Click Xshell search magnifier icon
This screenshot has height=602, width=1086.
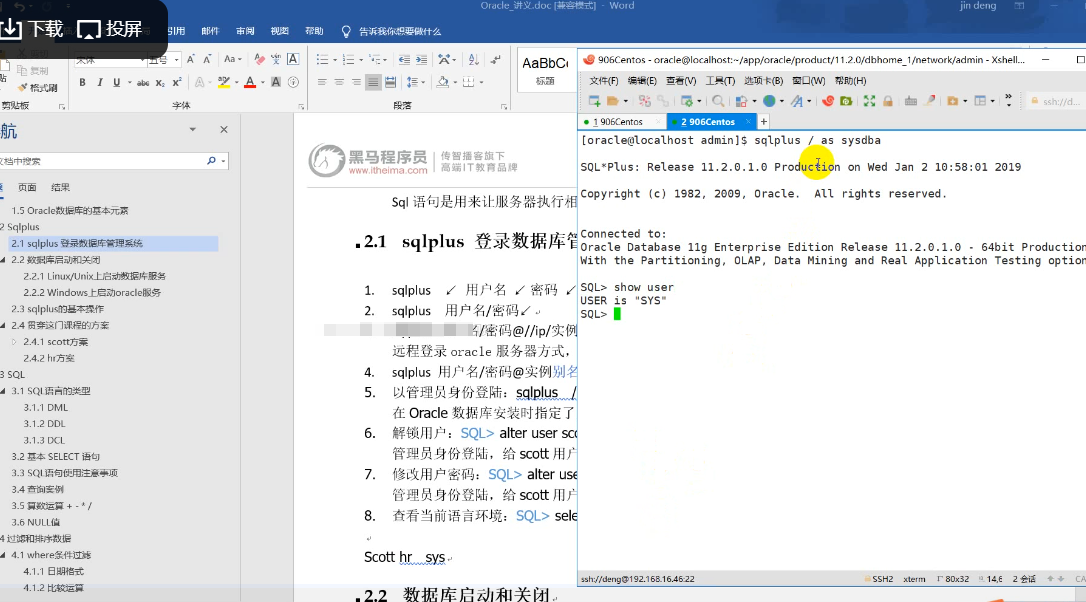(x=718, y=101)
